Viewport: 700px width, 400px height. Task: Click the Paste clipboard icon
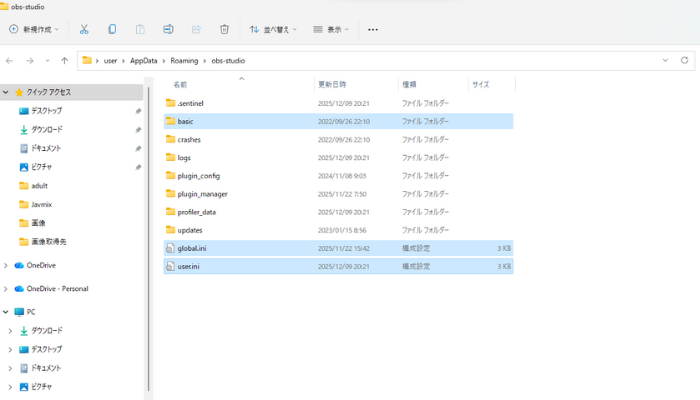(x=140, y=29)
